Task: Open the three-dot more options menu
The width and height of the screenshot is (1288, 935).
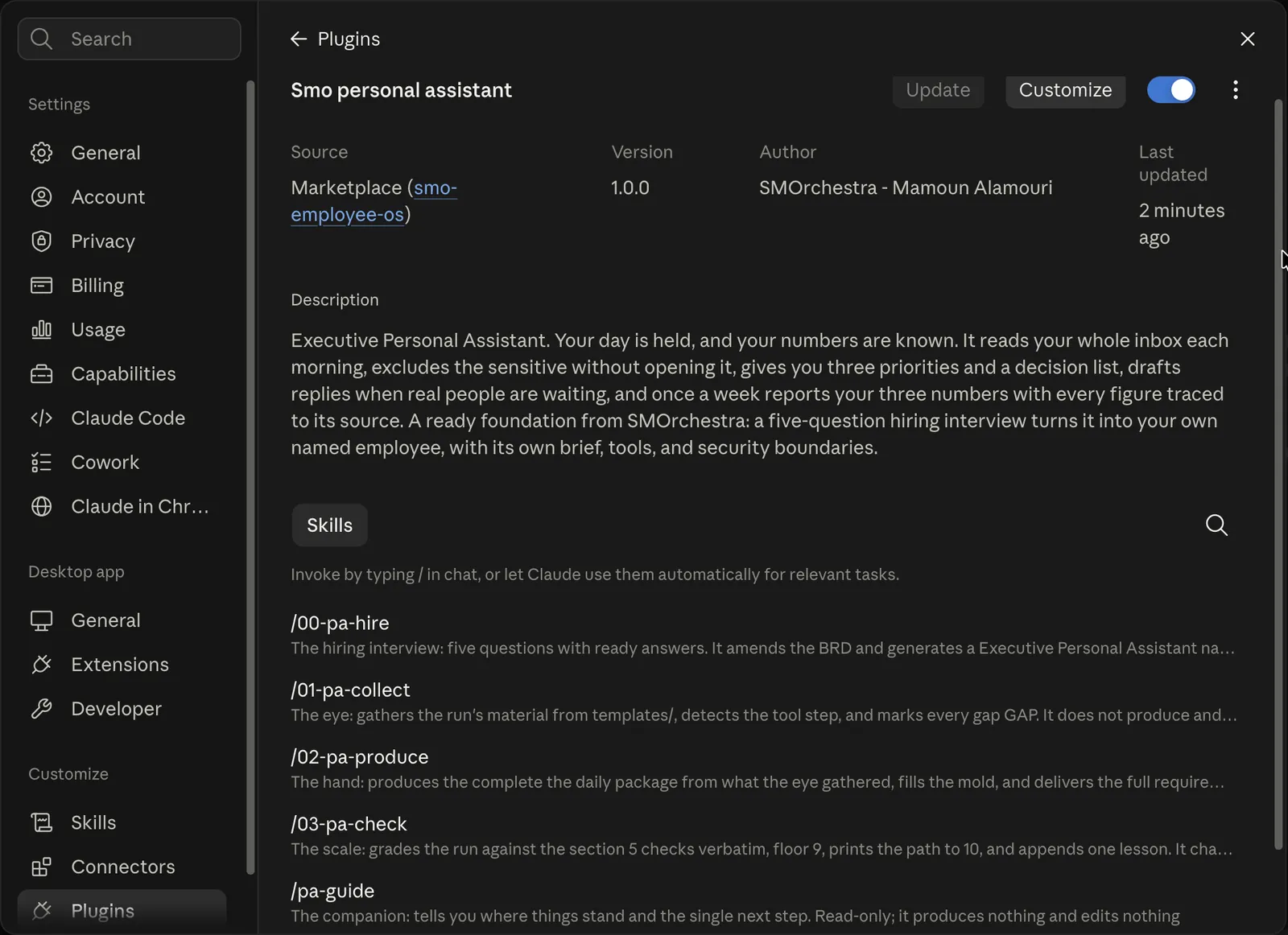Action: 1236,90
